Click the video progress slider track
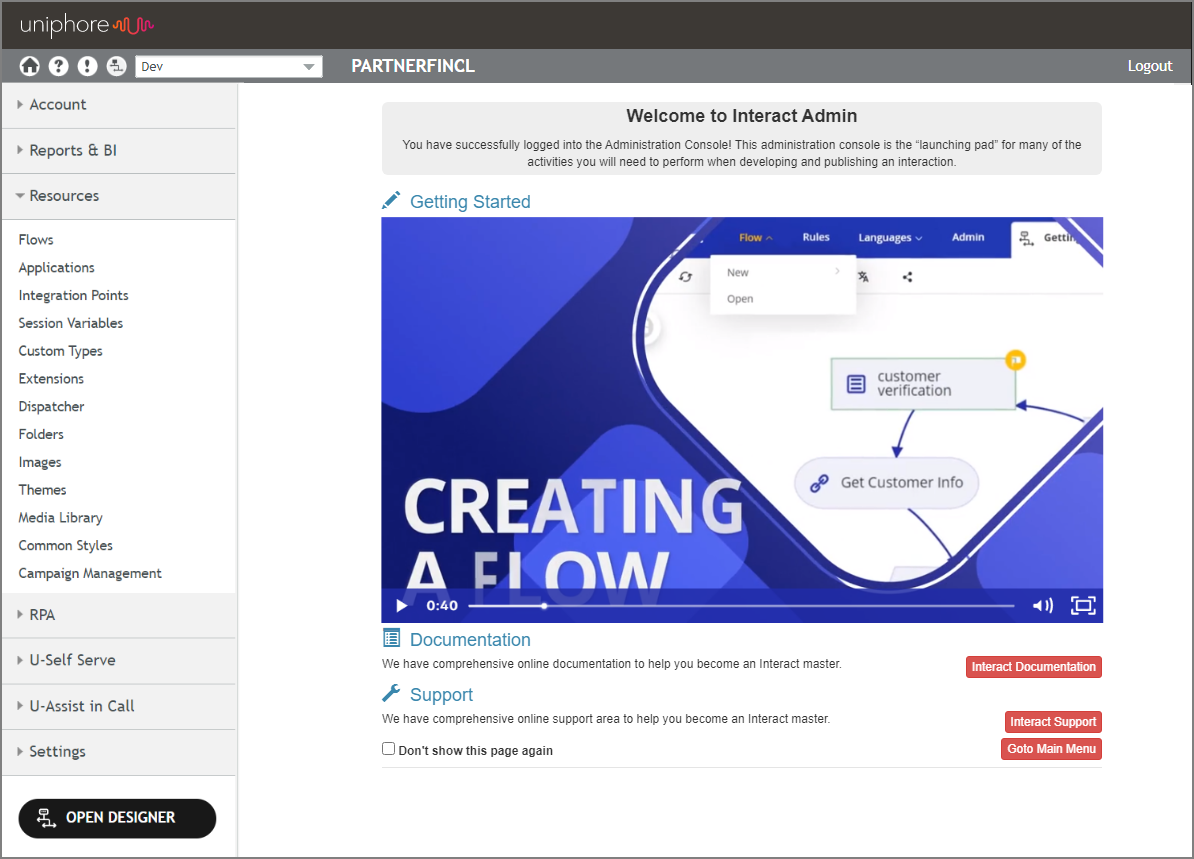1194x859 pixels. (741, 606)
